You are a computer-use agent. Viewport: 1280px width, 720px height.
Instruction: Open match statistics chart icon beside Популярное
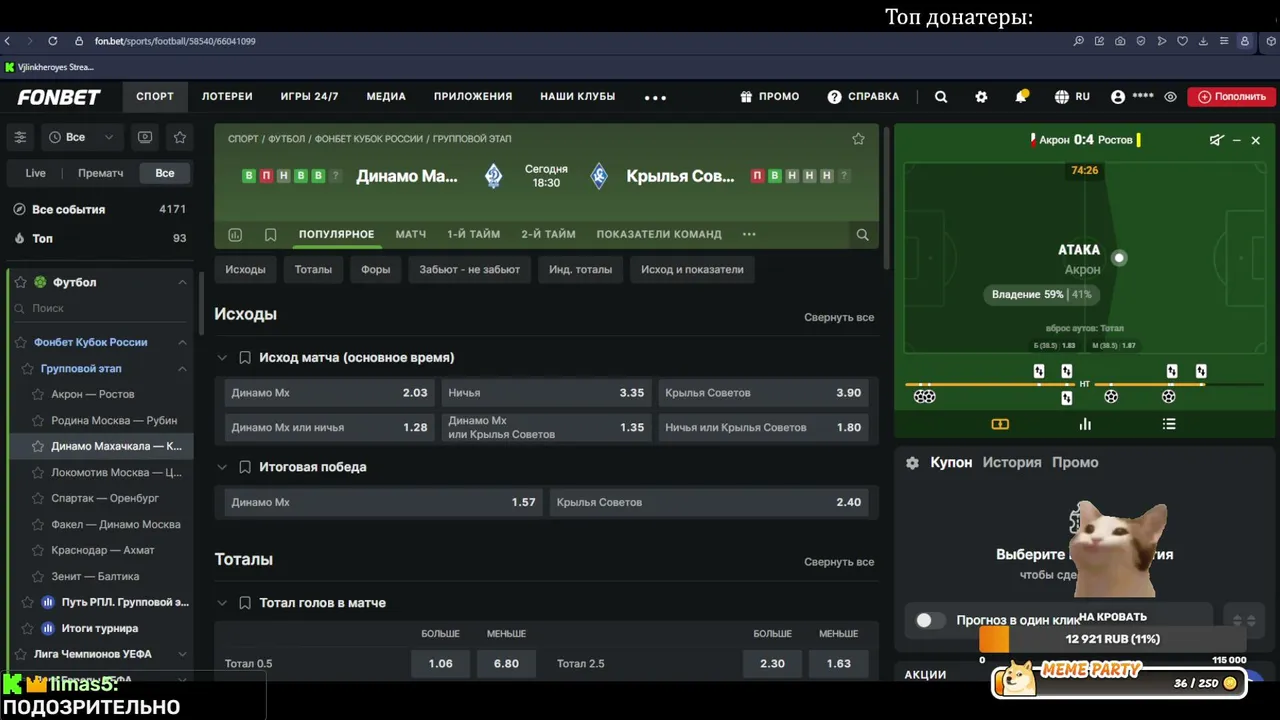pos(235,234)
